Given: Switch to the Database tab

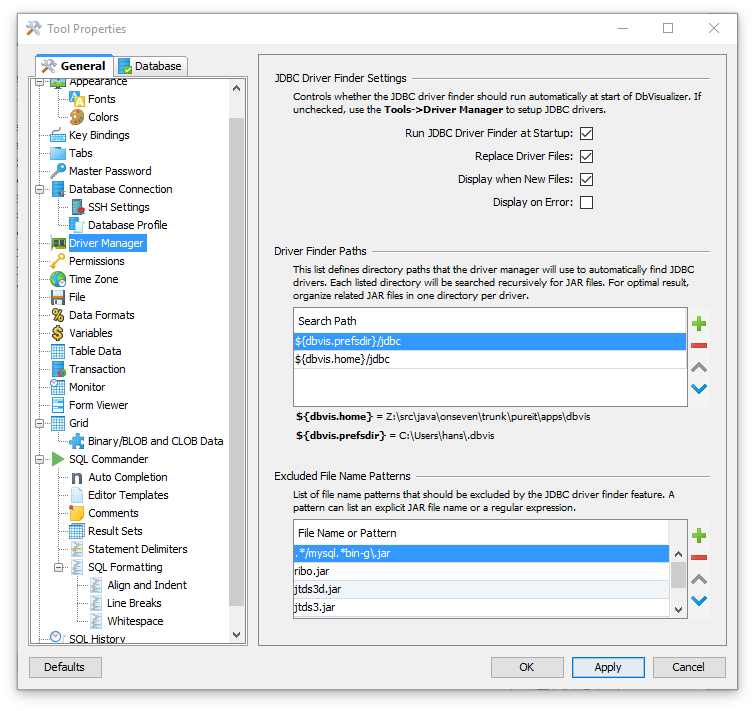Looking at the screenshot, I should click(x=150, y=66).
